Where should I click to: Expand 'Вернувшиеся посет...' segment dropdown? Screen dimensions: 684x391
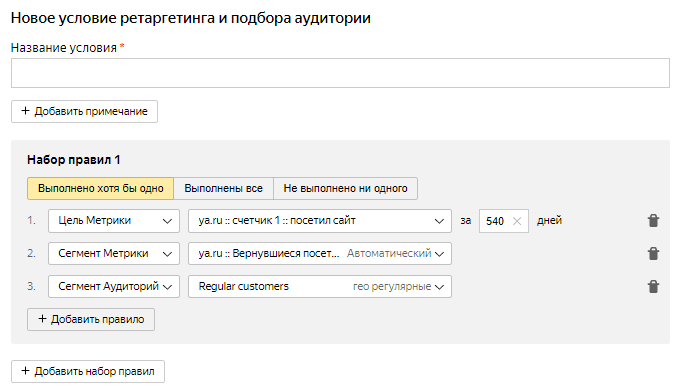[320, 254]
